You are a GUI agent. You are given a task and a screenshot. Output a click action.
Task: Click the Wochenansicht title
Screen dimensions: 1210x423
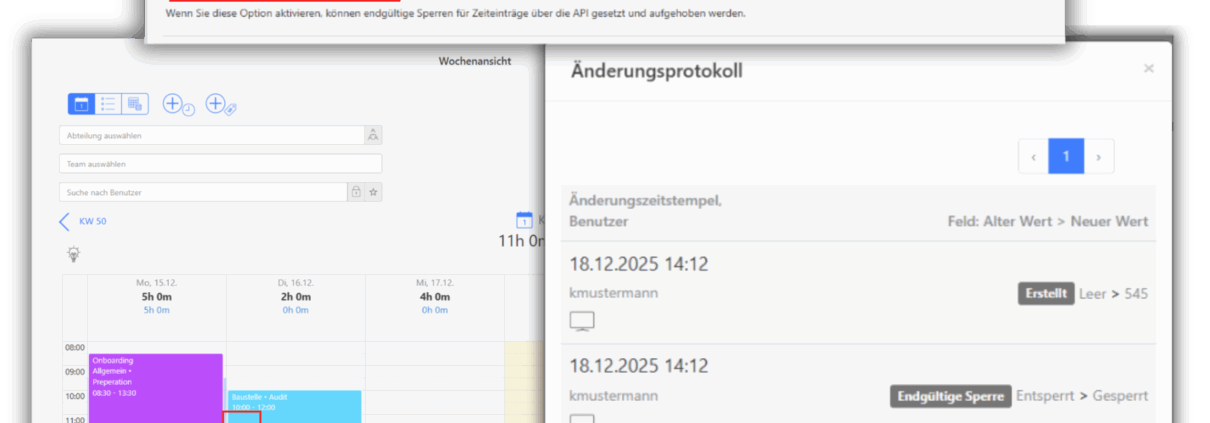click(475, 61)
